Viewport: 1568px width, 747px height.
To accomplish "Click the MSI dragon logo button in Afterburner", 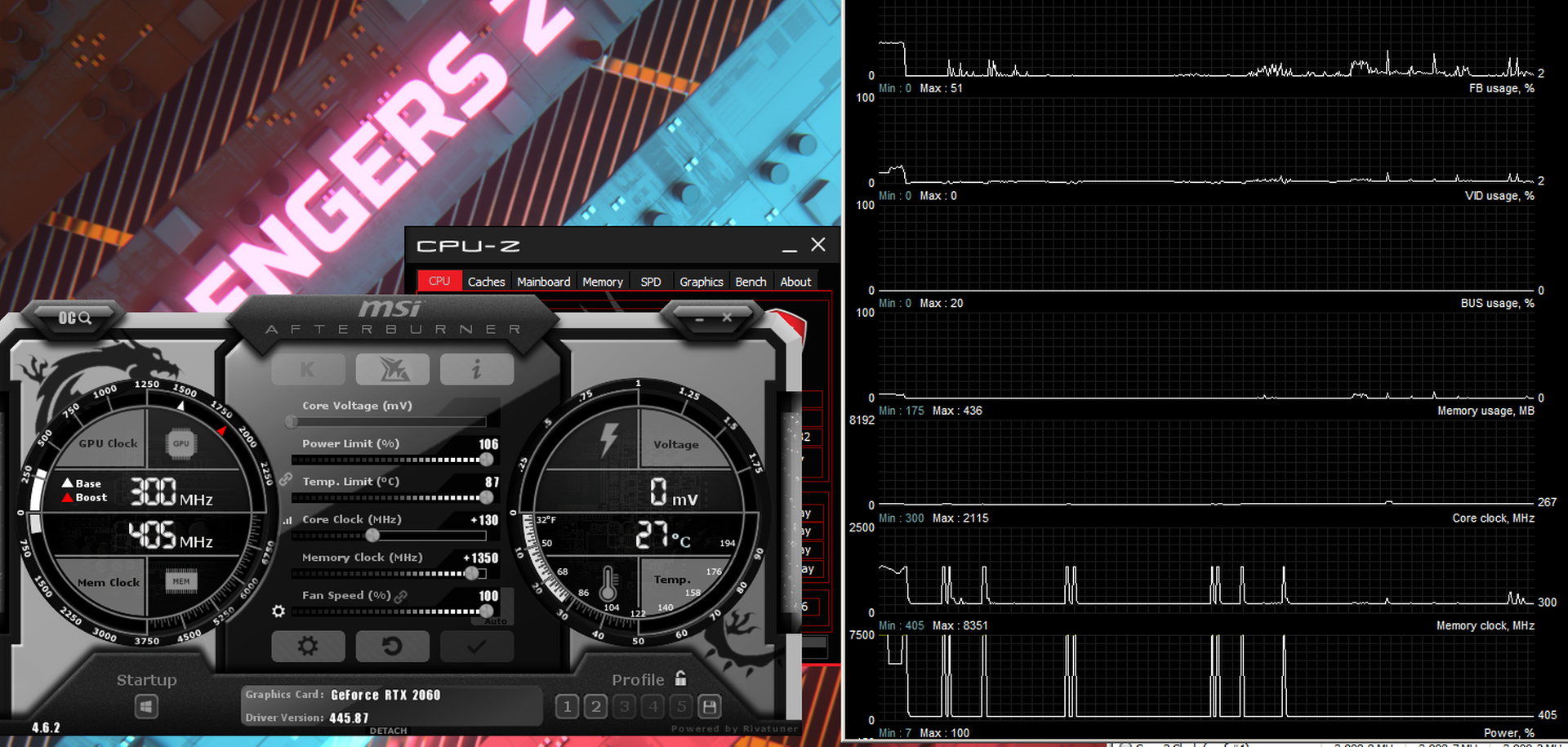I will [393, 370].
